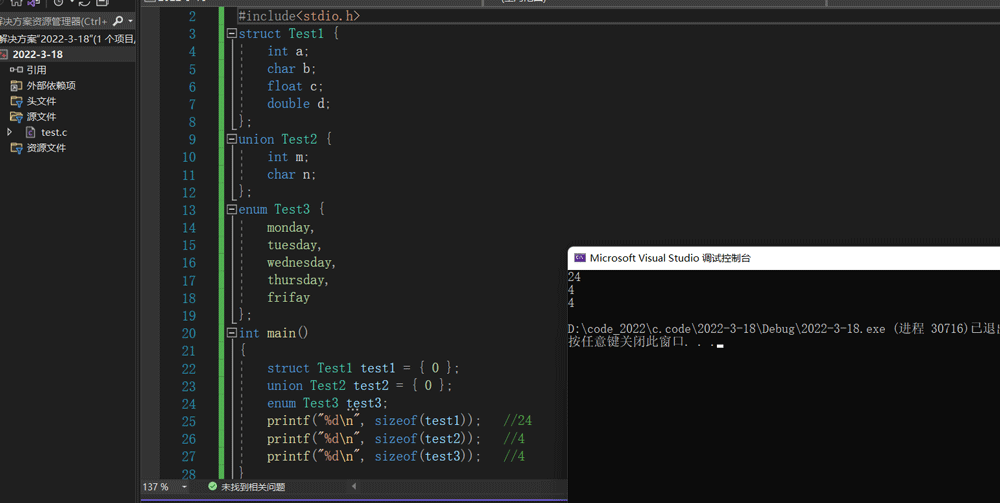The height and width of the screenshot is (503, 1000).
Task: Click the "union Test2 test2 = { 0 };" line
Action: (360, 385)
